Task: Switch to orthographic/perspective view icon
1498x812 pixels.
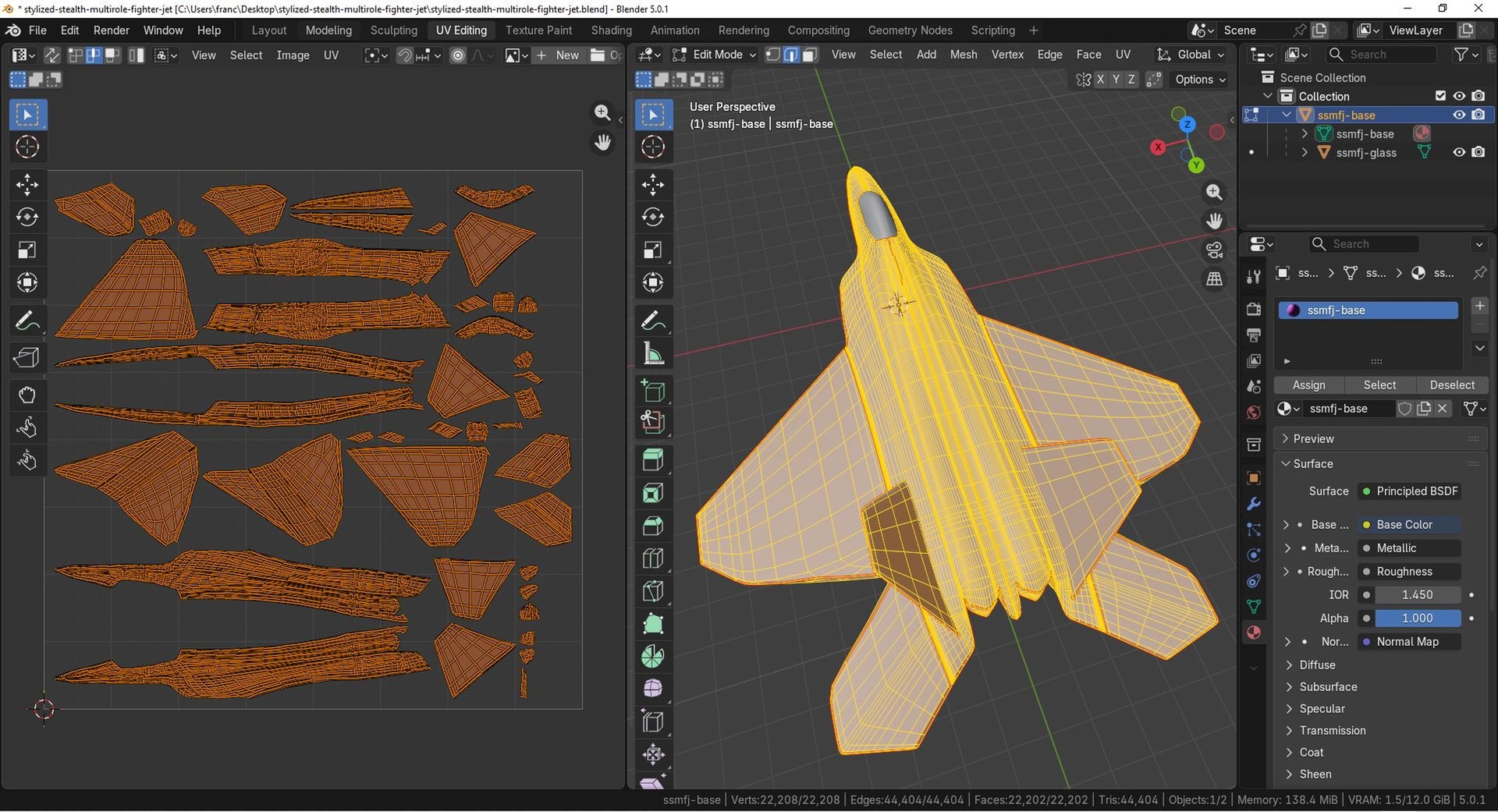Action: click(1215, 279)
